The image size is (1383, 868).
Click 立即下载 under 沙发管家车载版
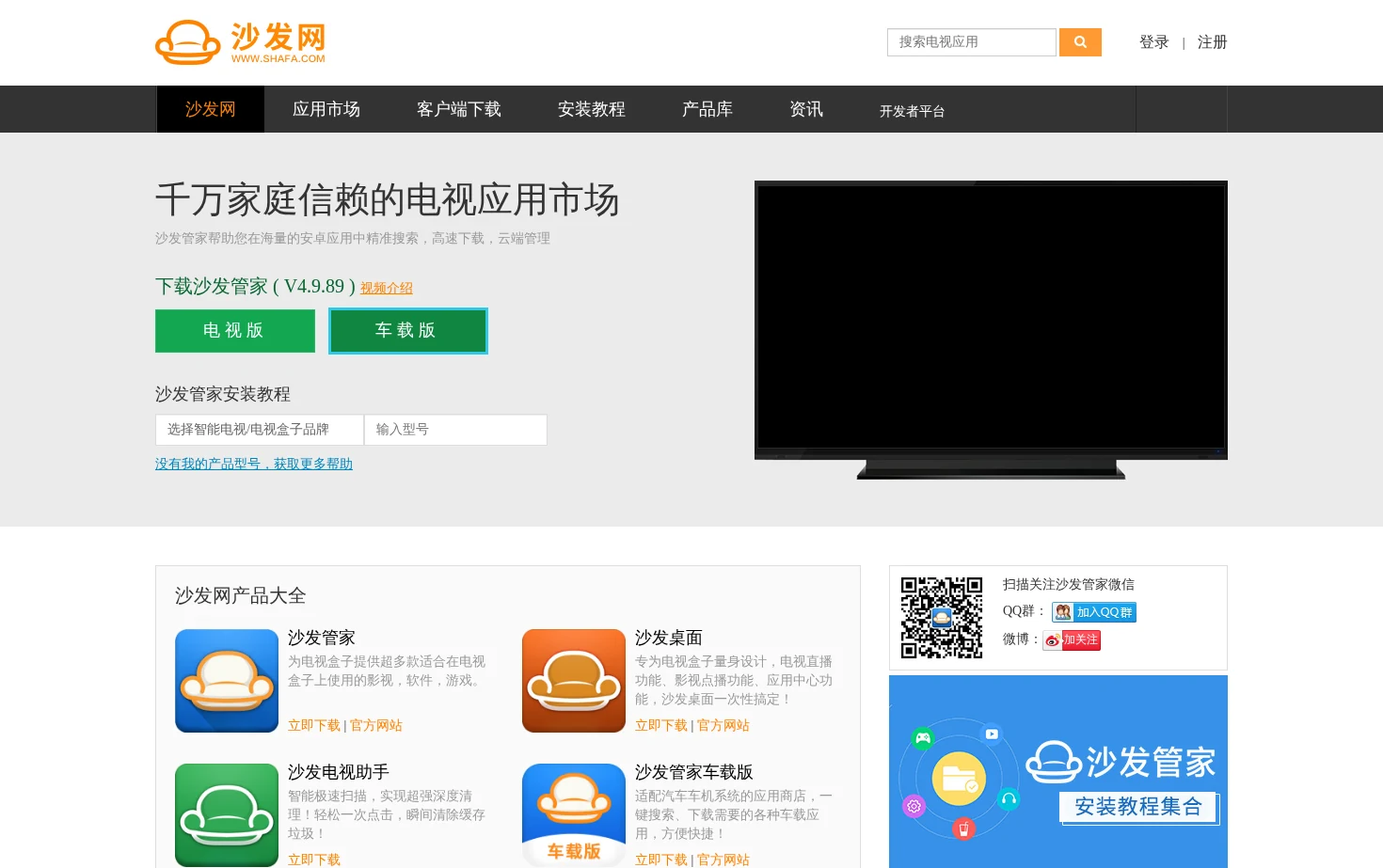coord(661,860)
